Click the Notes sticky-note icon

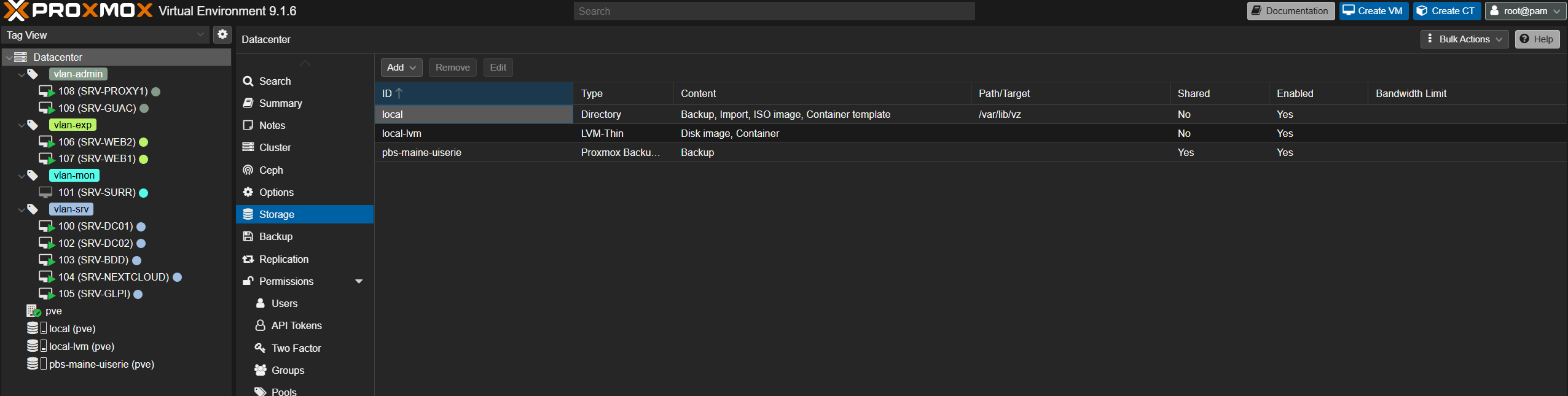tap(248, 125)
